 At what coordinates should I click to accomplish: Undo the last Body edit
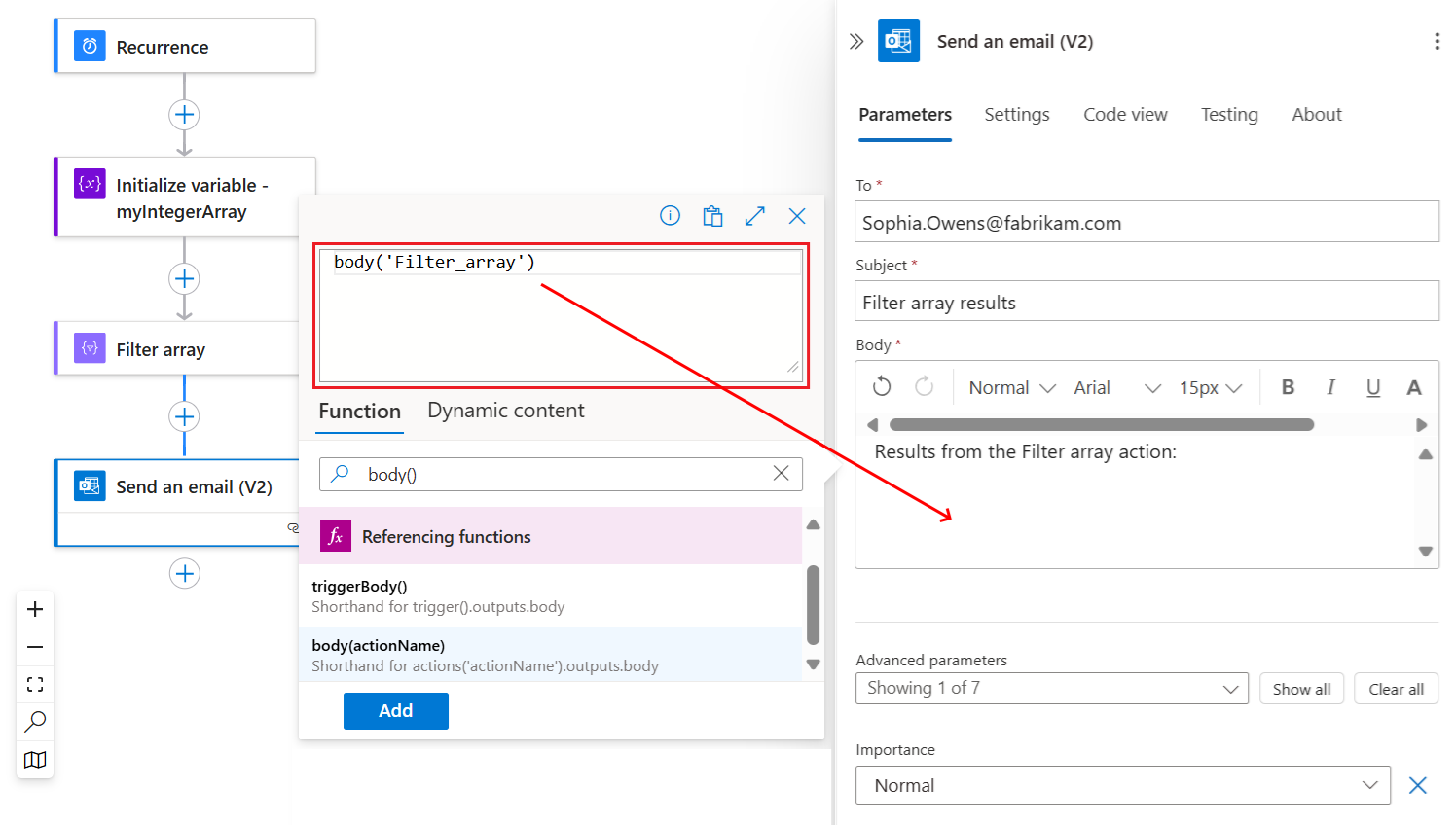[881, 386]
